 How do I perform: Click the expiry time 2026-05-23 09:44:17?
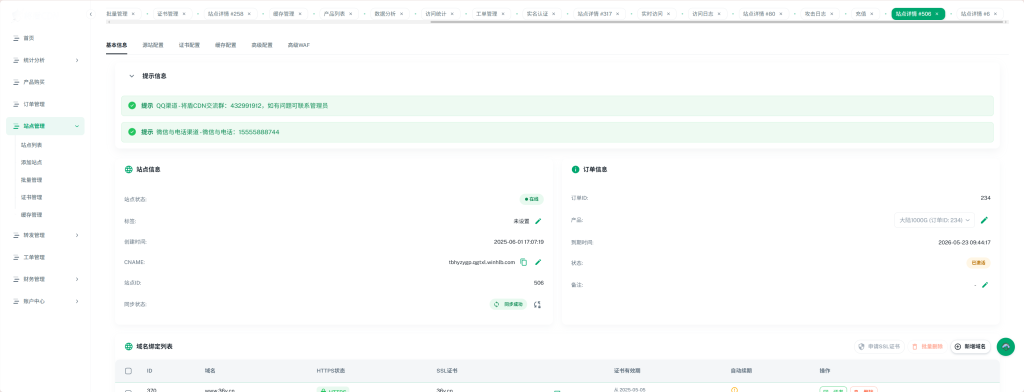[x=965, y=242]
